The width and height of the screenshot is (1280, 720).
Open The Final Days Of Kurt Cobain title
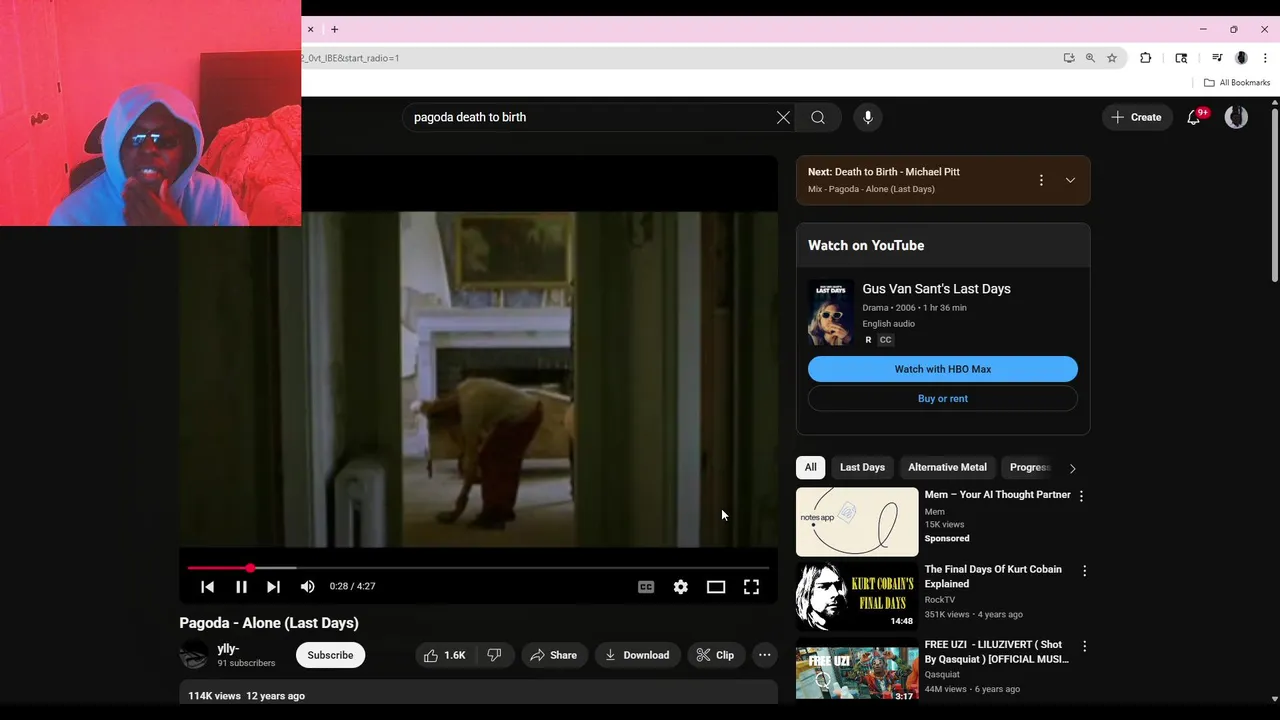pyautogui.click(x=993, y=576)
